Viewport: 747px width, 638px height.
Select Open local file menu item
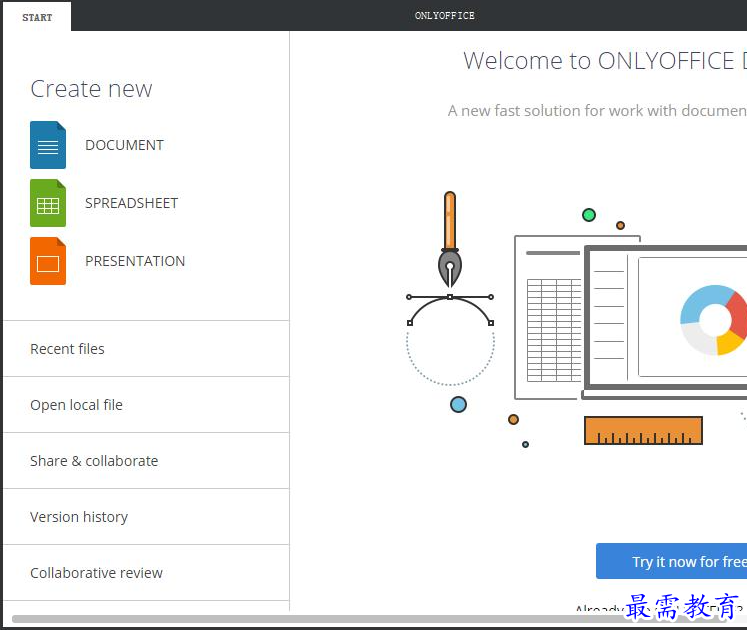coord(146,405)
